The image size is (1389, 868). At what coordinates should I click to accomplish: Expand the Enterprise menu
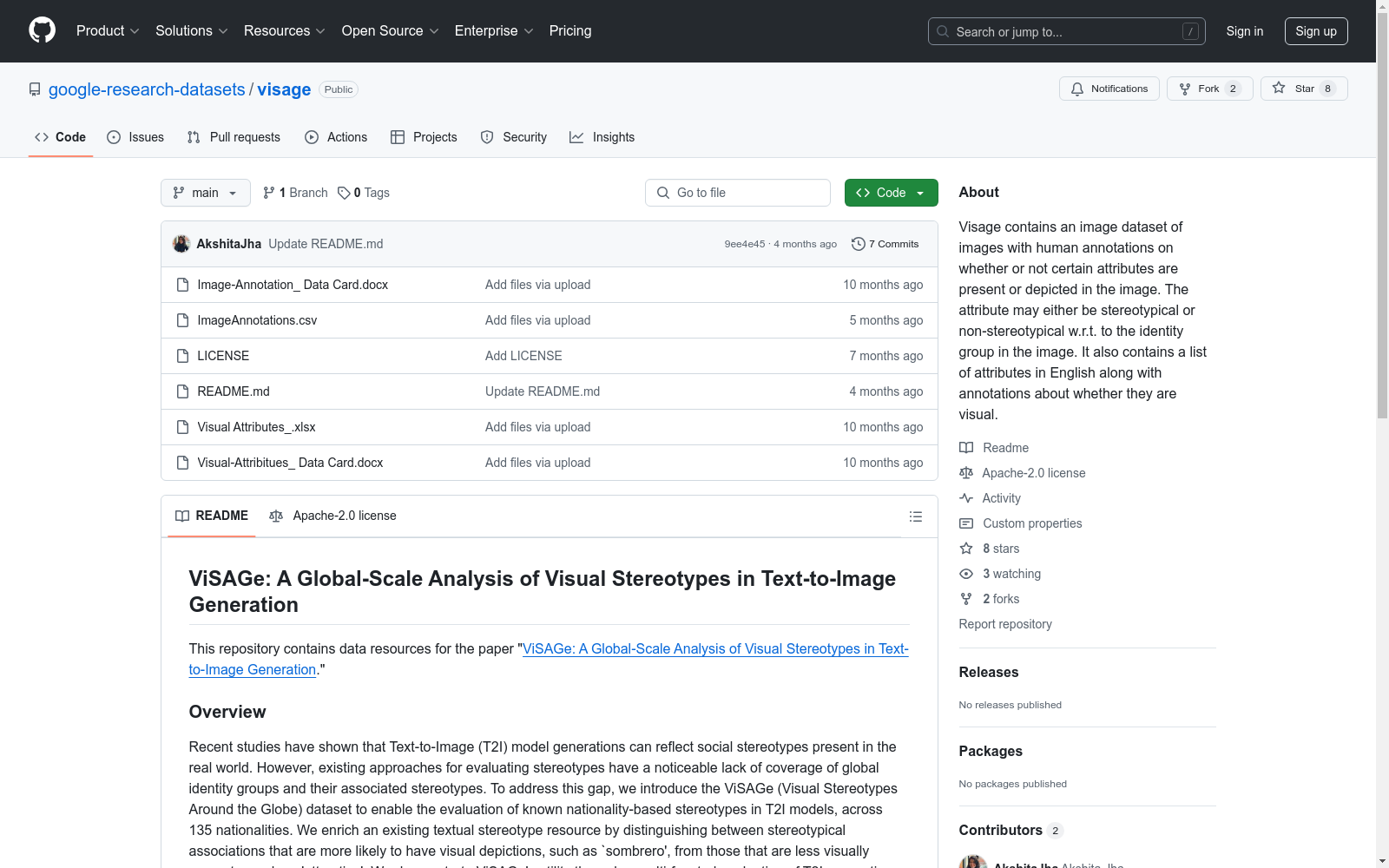494,30
